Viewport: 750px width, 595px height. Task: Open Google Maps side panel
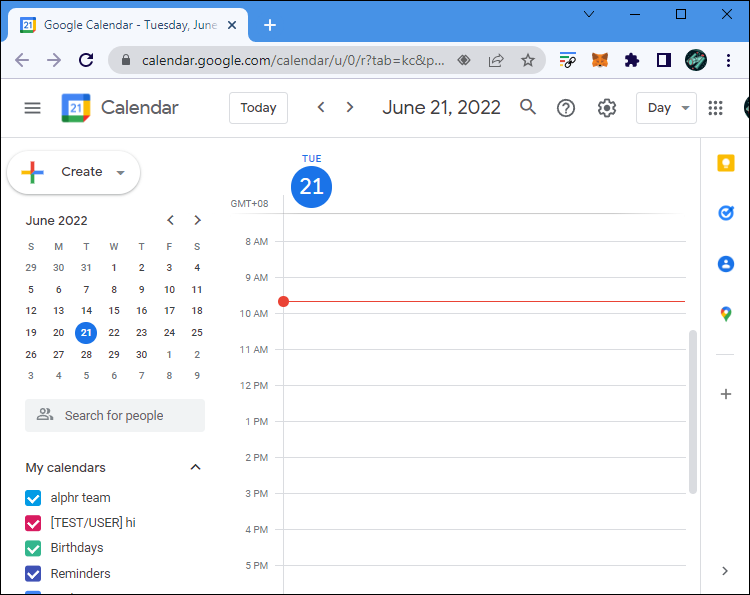coord(726,314)
